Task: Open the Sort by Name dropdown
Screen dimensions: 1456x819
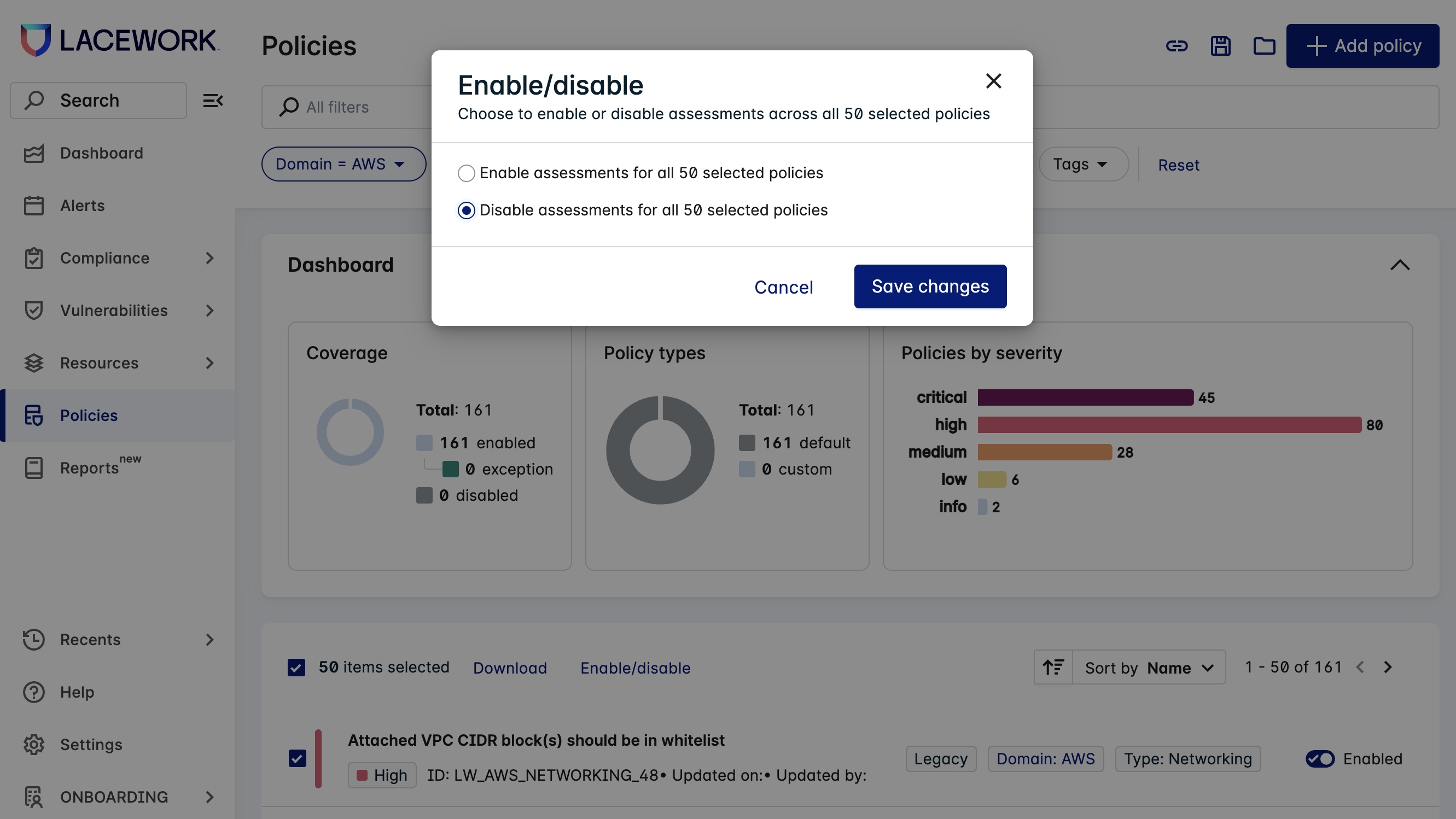Action: point(1148,667)
